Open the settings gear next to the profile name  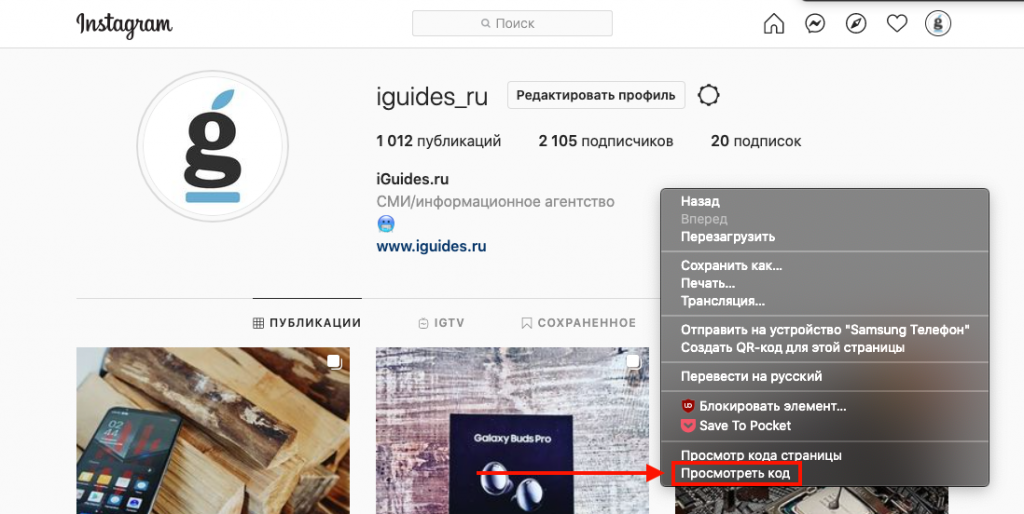tap(709, 95)
